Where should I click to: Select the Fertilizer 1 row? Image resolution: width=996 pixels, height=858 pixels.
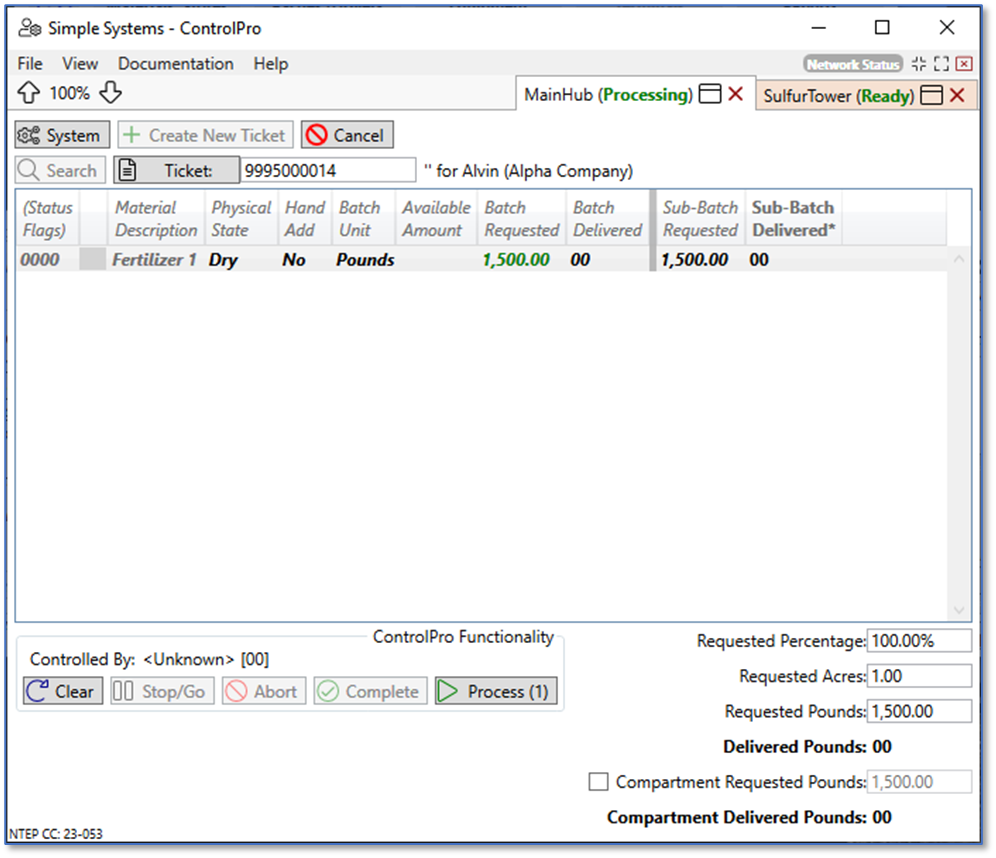[x=154, y=260]
